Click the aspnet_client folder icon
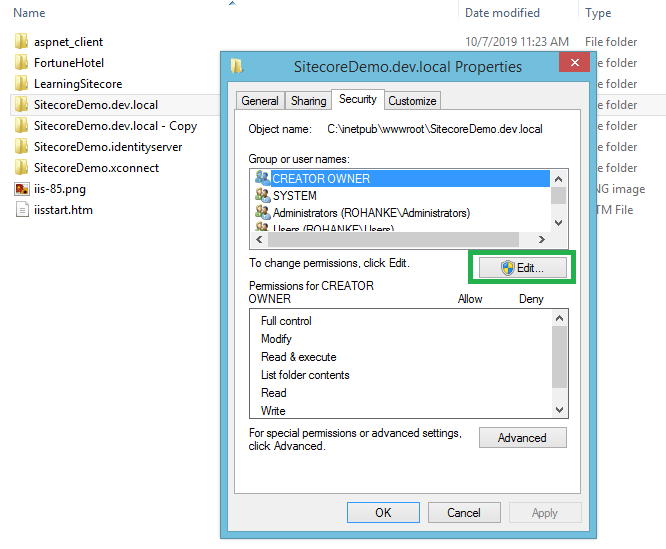 pyautogui.click(x=22, y=42)
